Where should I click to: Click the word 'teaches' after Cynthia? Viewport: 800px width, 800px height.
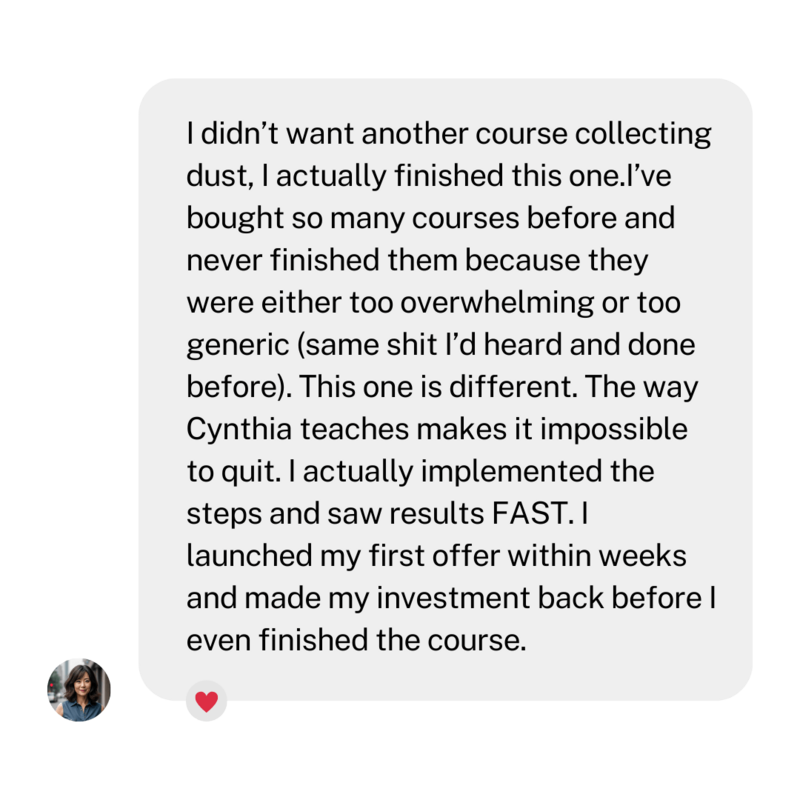355,429
